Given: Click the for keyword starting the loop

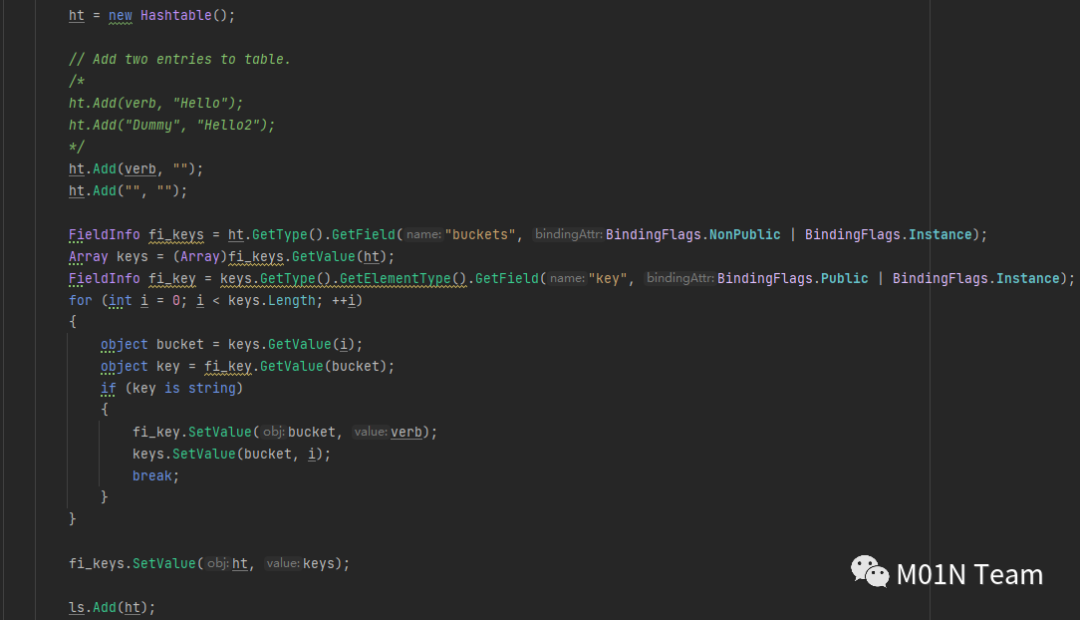Looking at the screenshot, I should point(80,300).
